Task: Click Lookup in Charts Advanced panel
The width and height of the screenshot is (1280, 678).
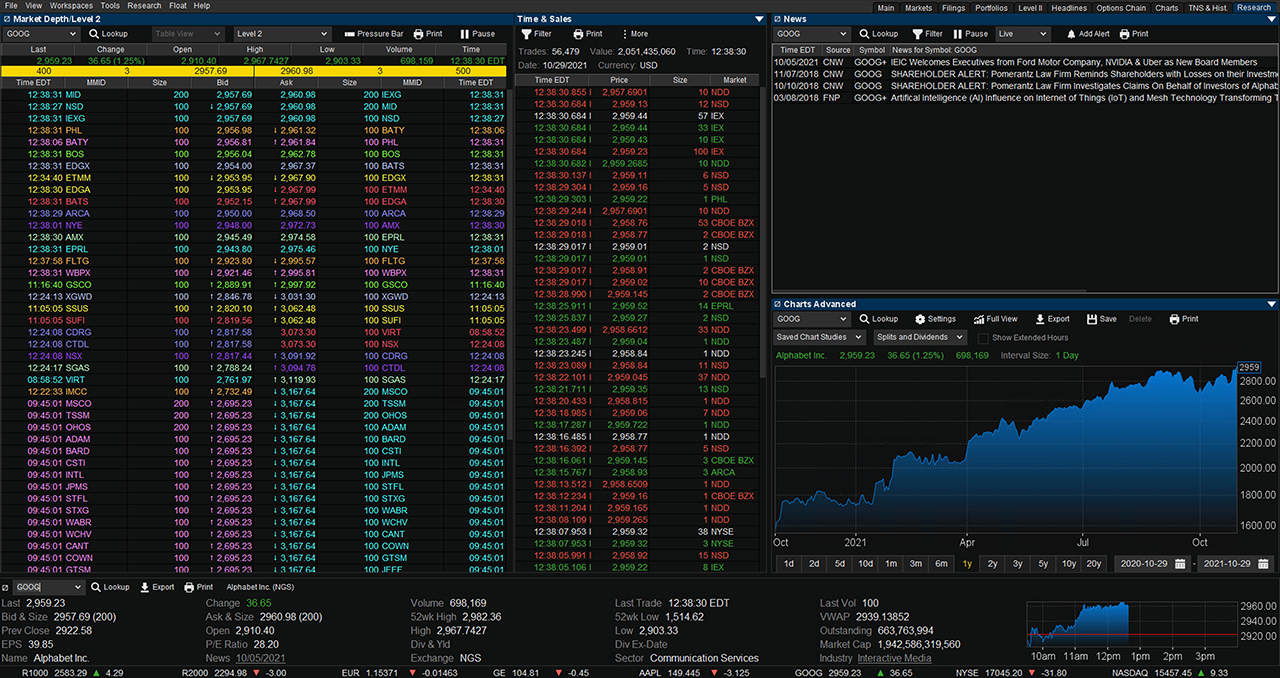Action: click(878, 319)
